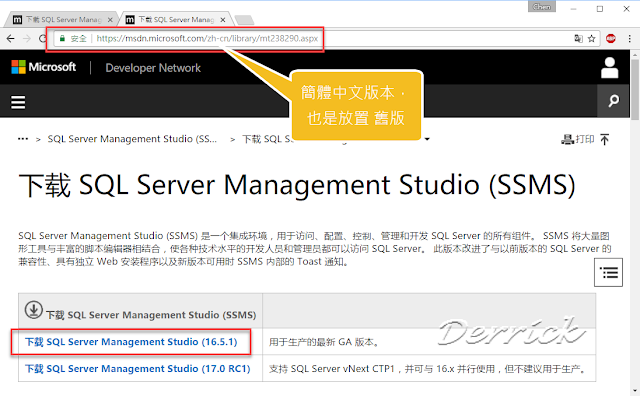Open the ABP adblock extension icon

point(611,38)
